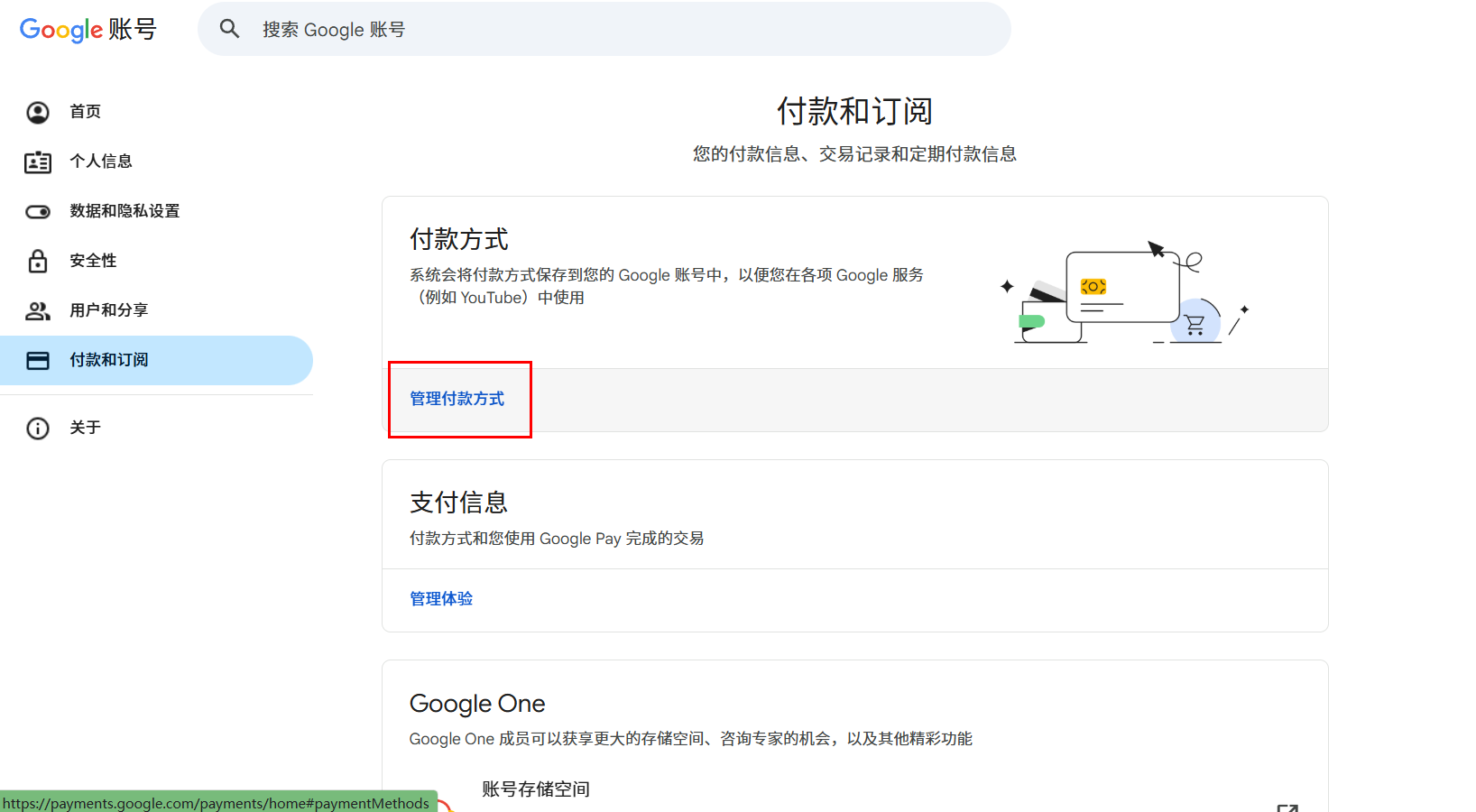The image size is (1476, 812).
Task: Open the 用户和分享 menu item
Action: pyautogui.click(x=156, y=310)
